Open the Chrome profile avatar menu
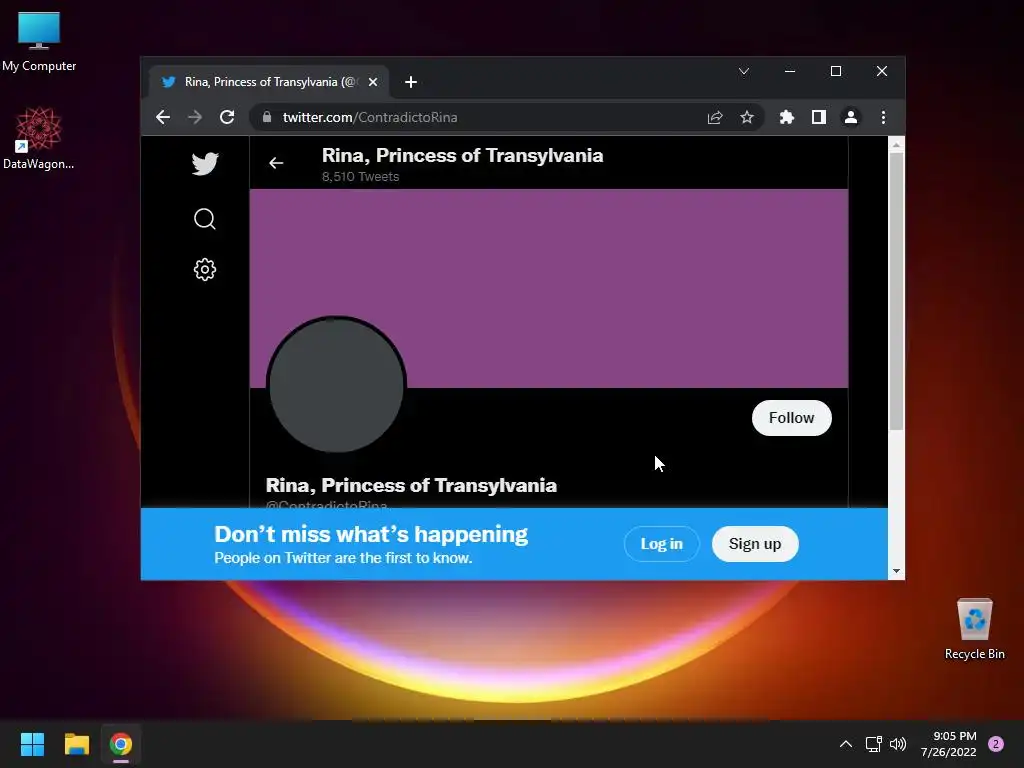The height and width of the screenshot is (768, 1024). [x=851, y=118]
